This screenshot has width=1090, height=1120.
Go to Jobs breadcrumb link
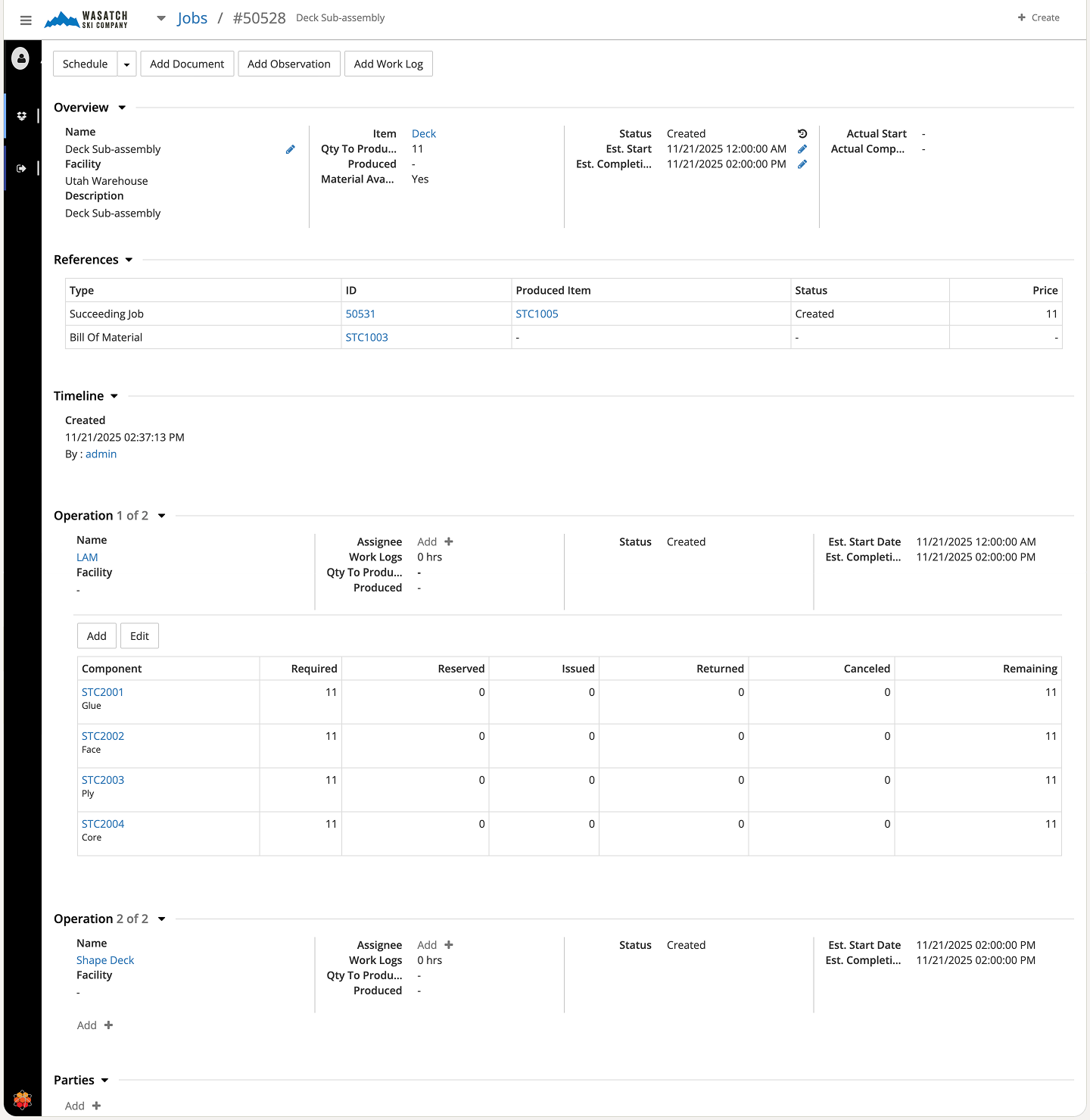click(192, 18)
